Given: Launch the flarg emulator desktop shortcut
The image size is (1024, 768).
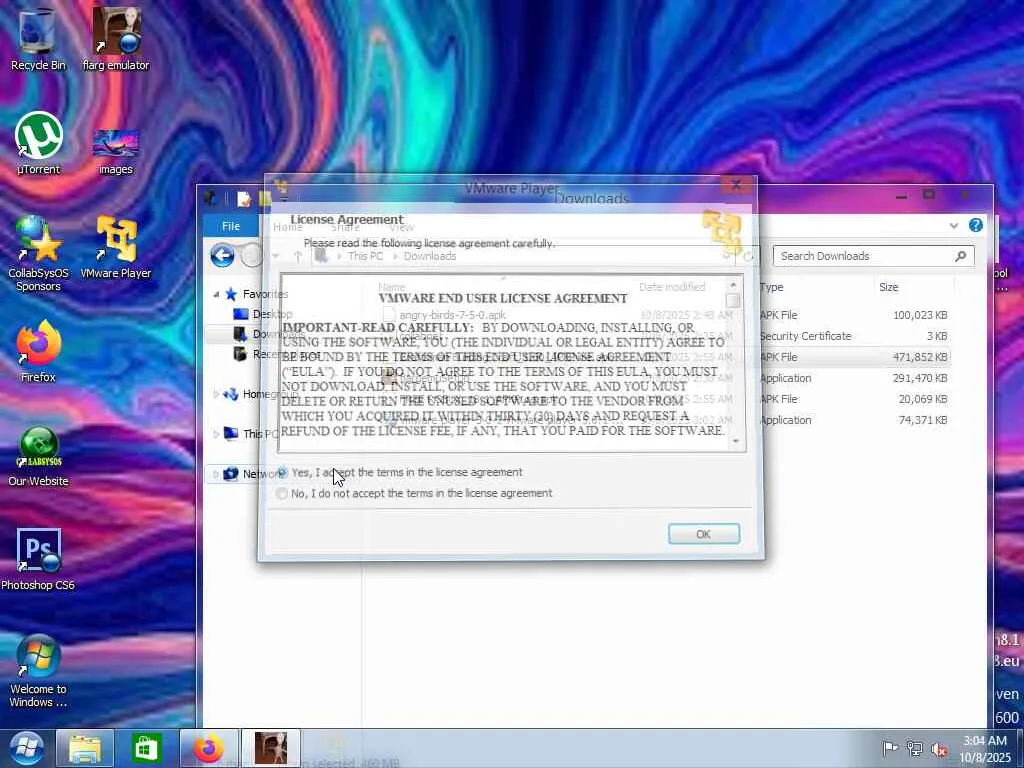Looking at the screenshot, I should click(x=116, y=38).
